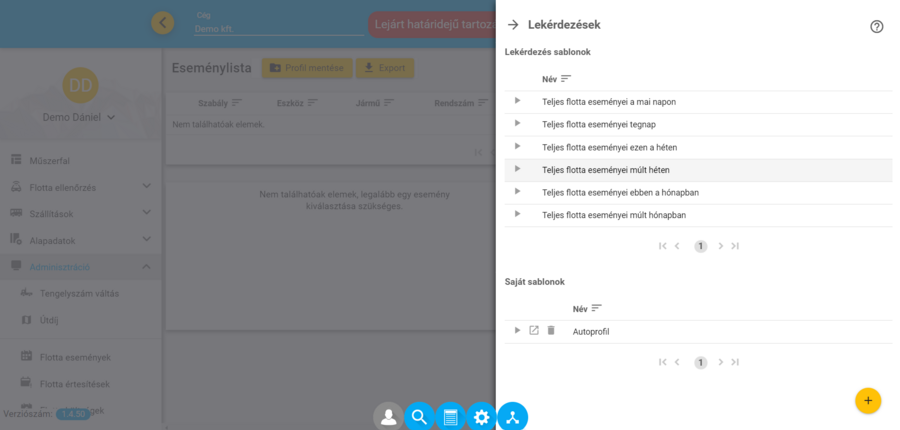Image resolution: width=900 pixels, height=430 pixels.
Task: Open the help question mark icon
Action: coord(876,27)
